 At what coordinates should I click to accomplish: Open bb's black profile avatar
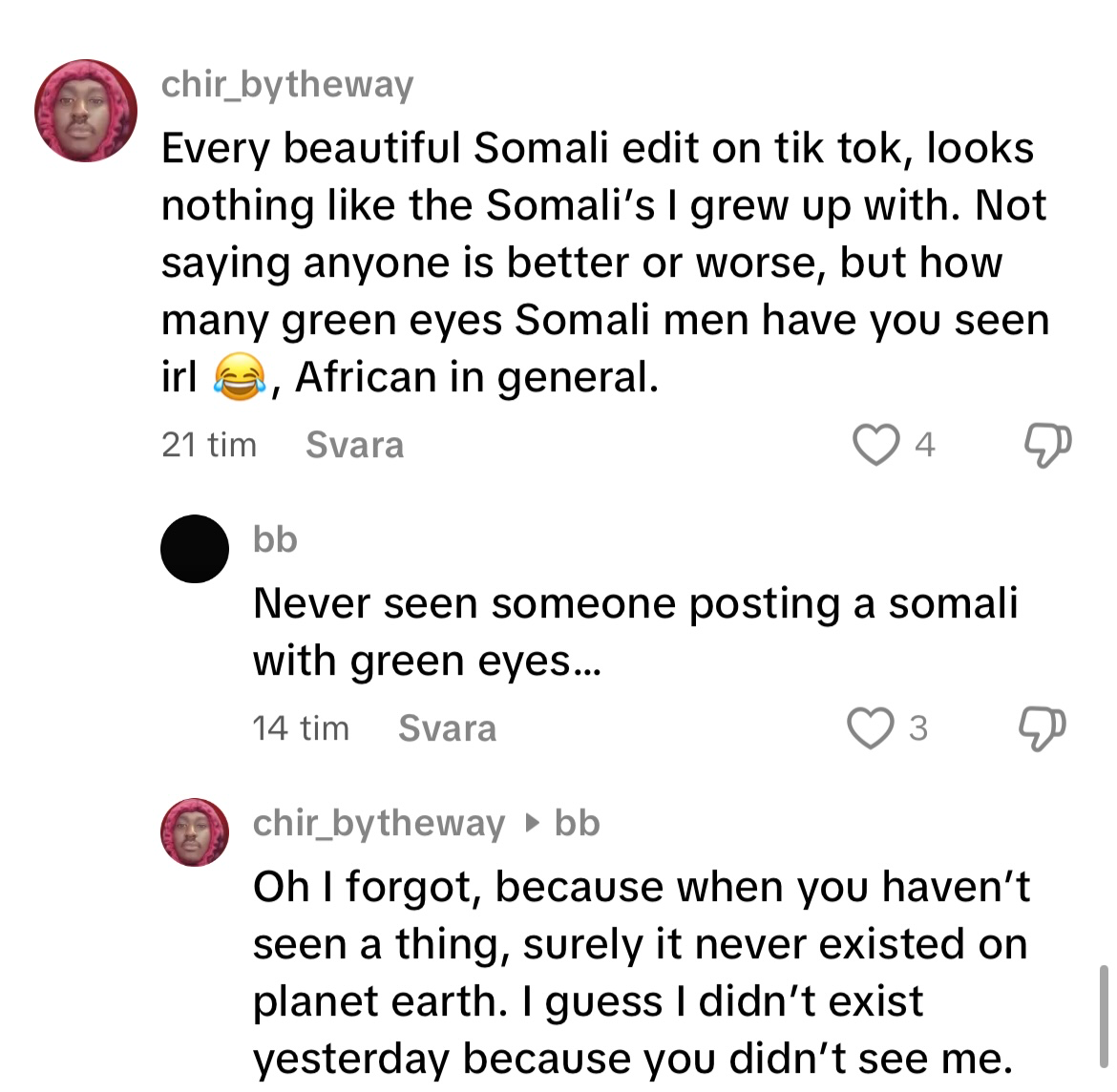tap(195, 549)
